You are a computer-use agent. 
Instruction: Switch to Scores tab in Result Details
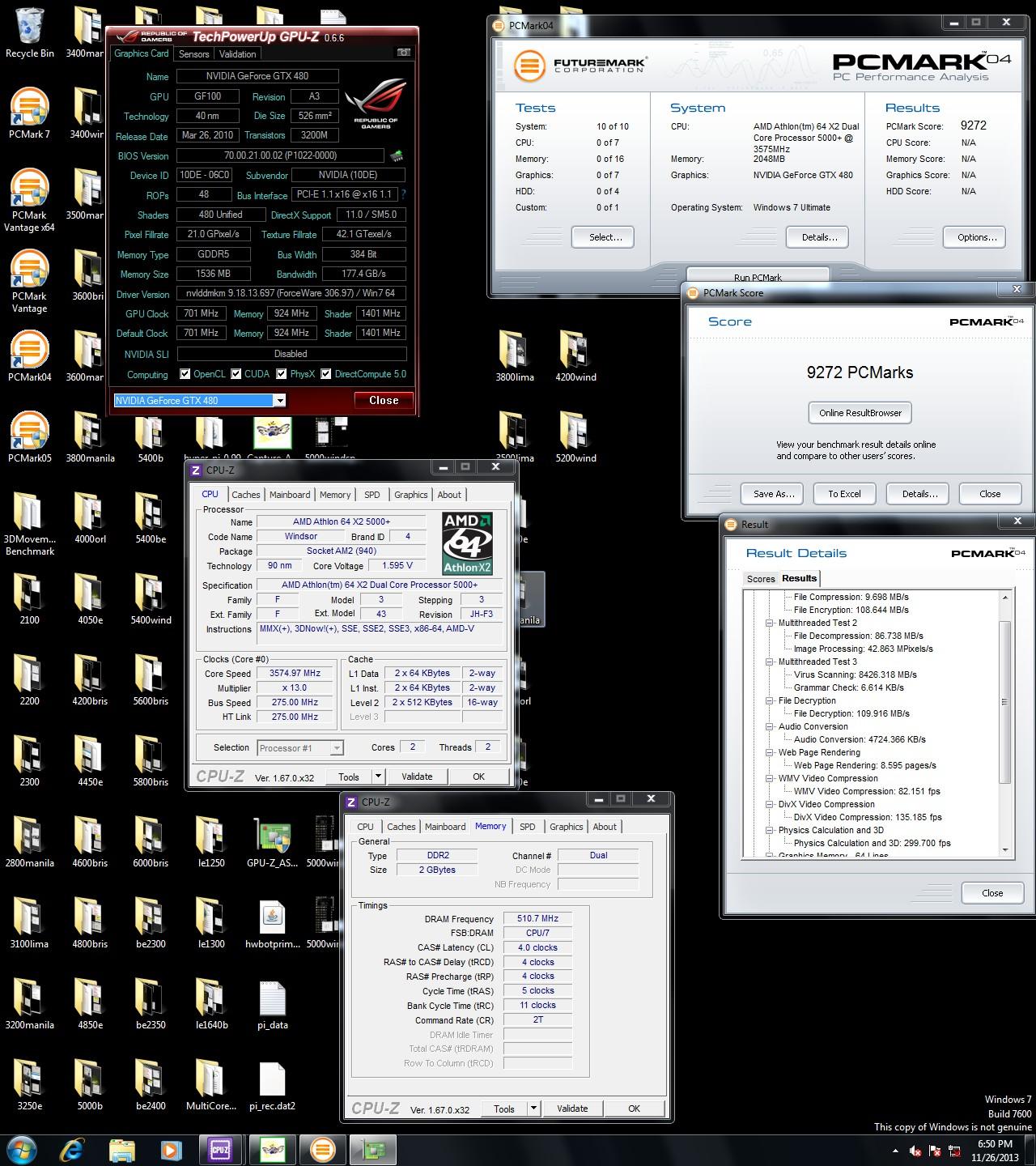761,579
